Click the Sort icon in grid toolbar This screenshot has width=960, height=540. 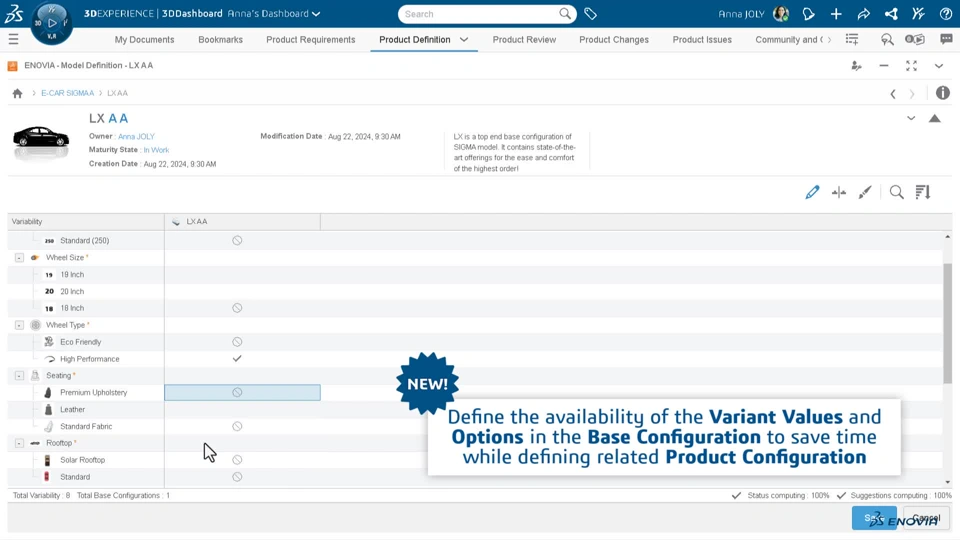coord(923,192)
